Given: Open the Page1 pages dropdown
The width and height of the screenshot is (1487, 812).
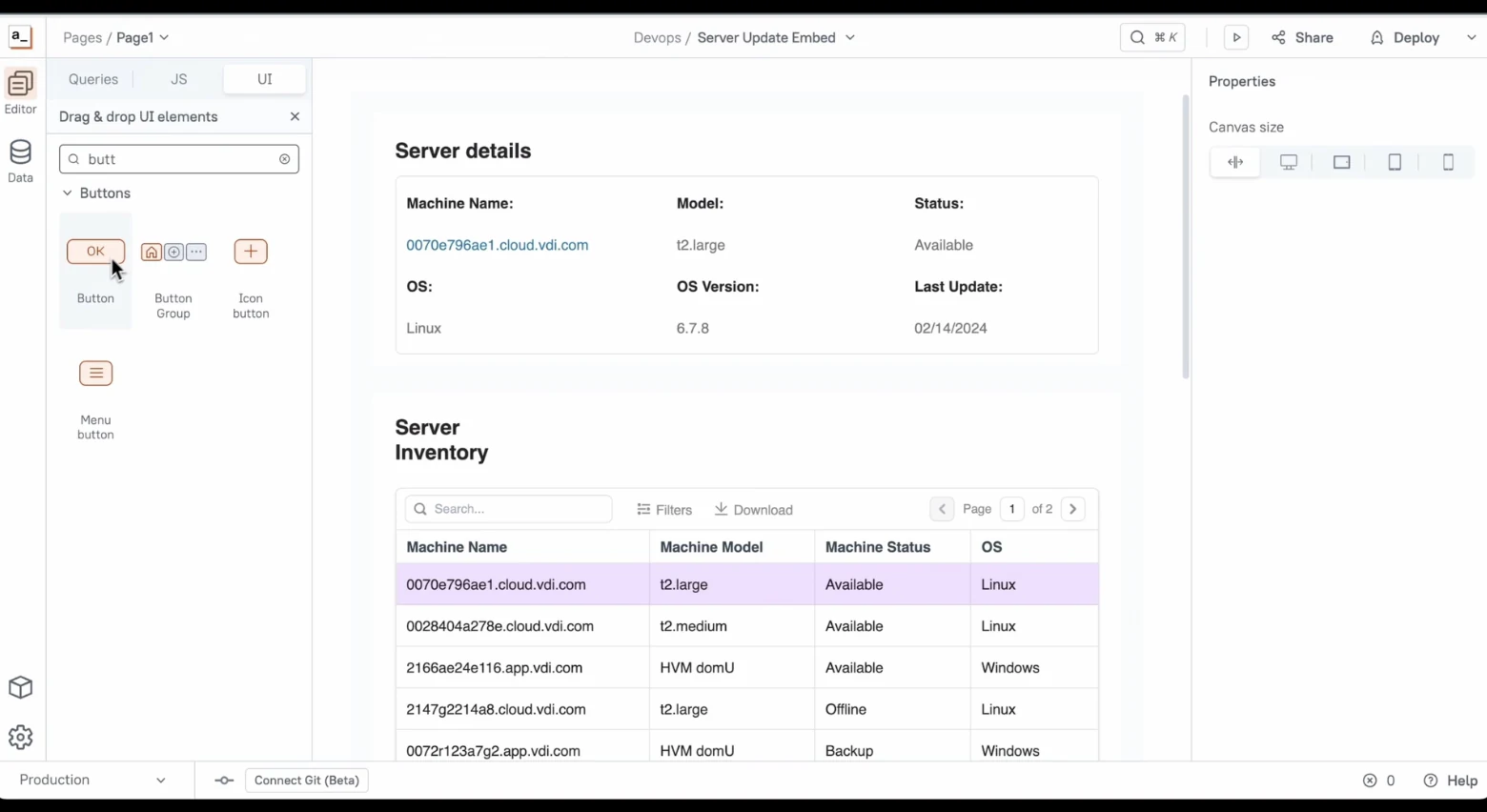Looking at the screenshot, I should point(143,37).
